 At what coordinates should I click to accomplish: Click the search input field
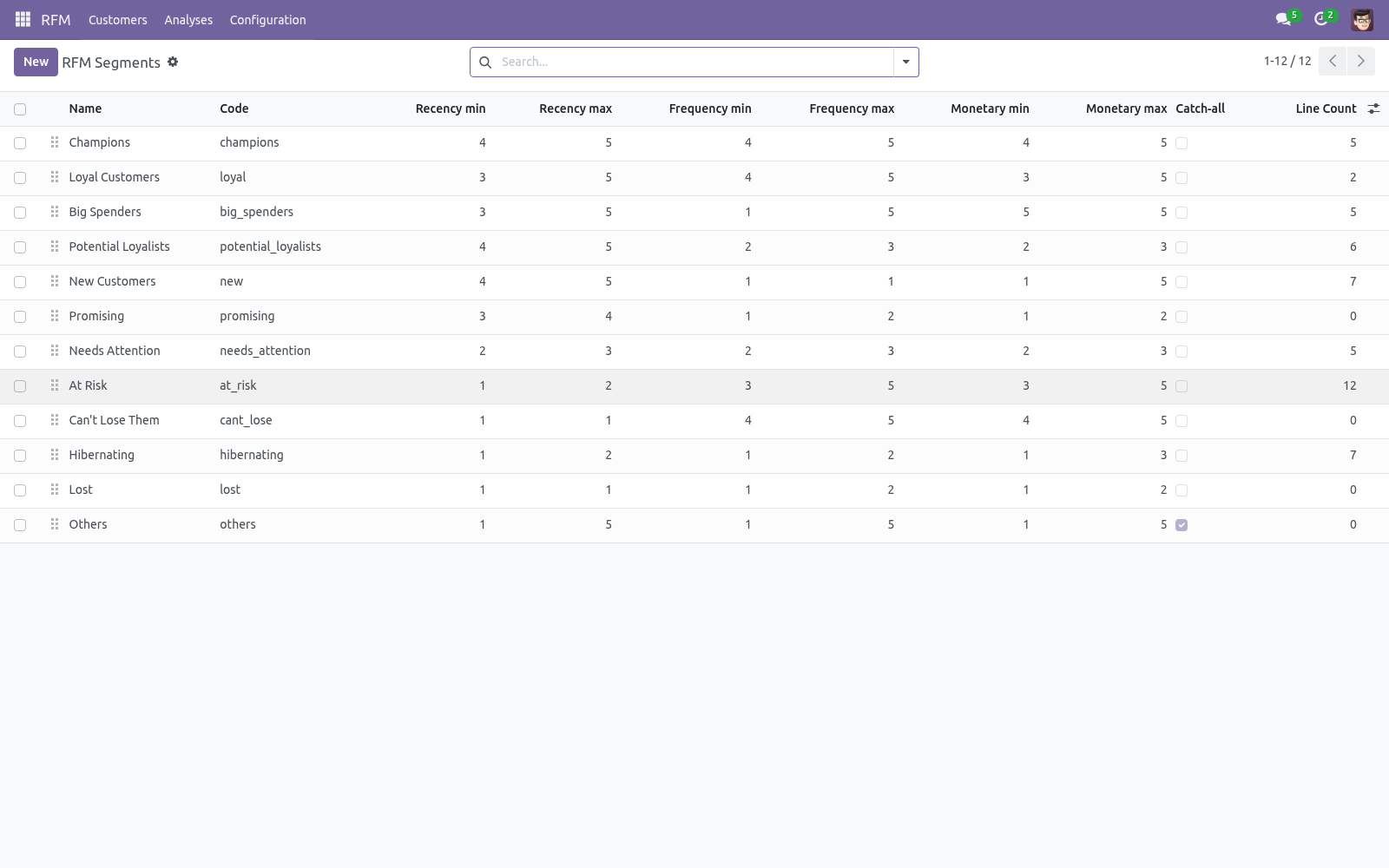pyautogui.click(x=694, y=62)
